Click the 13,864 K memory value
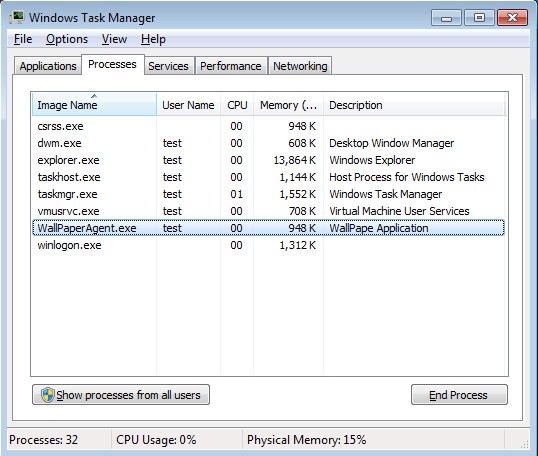This screenshot has width=538, height=456. click(294, 160)
